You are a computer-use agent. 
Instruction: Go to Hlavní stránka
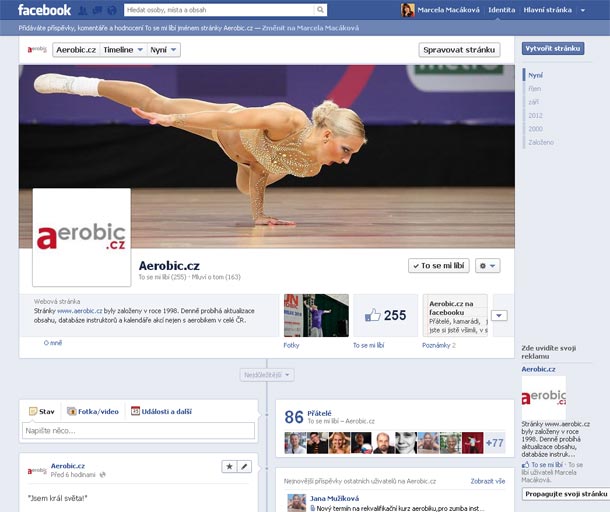coord(548,10)
